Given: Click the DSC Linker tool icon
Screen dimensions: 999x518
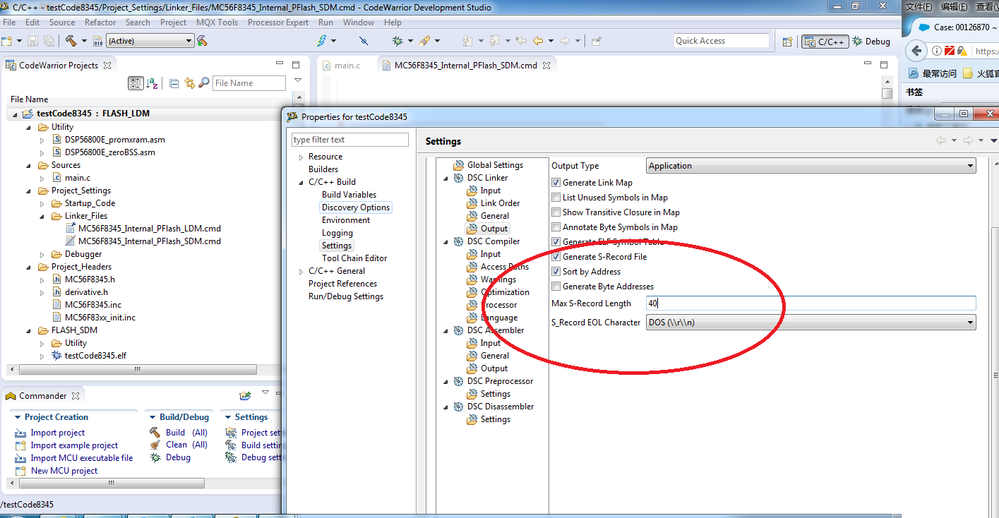Looking at the screenshot, I should [458, 178].
